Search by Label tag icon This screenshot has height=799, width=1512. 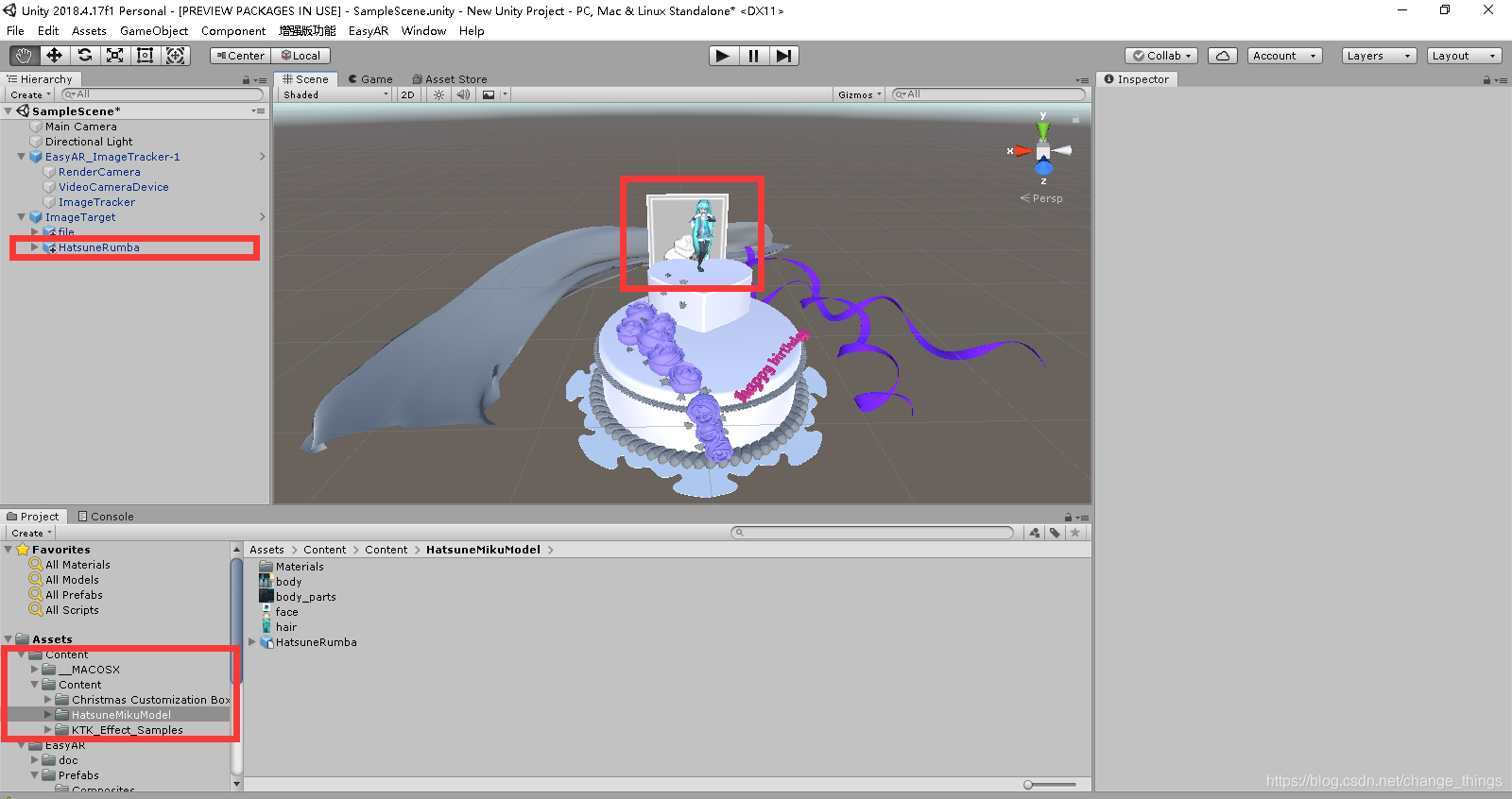[x=1055, y=533]
